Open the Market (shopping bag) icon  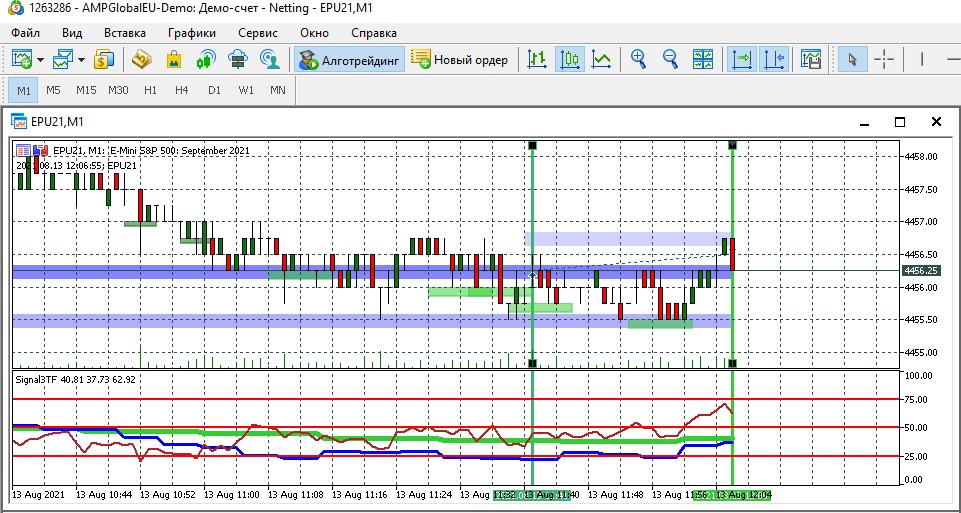point(174,60)
